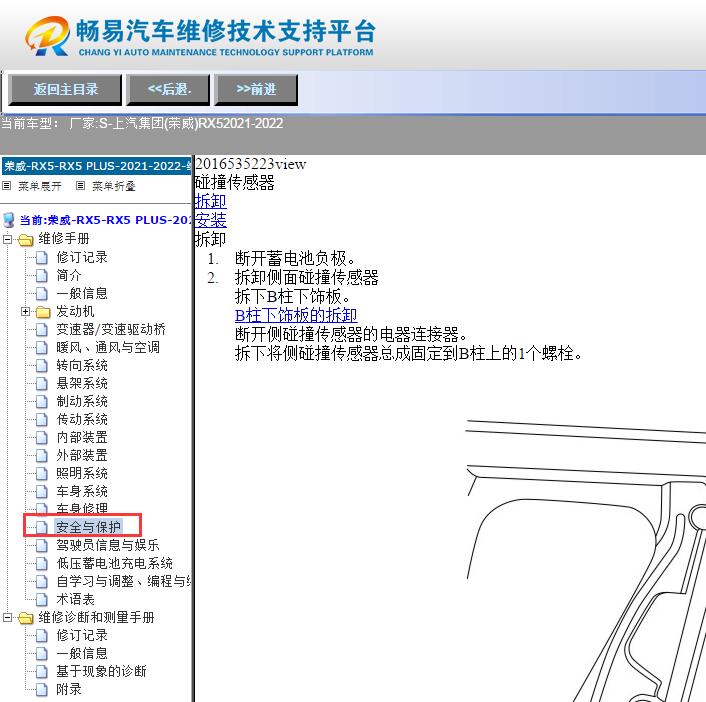Screen dimensions: 706x702
Task: Go back with the <<后退 button
Action: pos(168,90)
